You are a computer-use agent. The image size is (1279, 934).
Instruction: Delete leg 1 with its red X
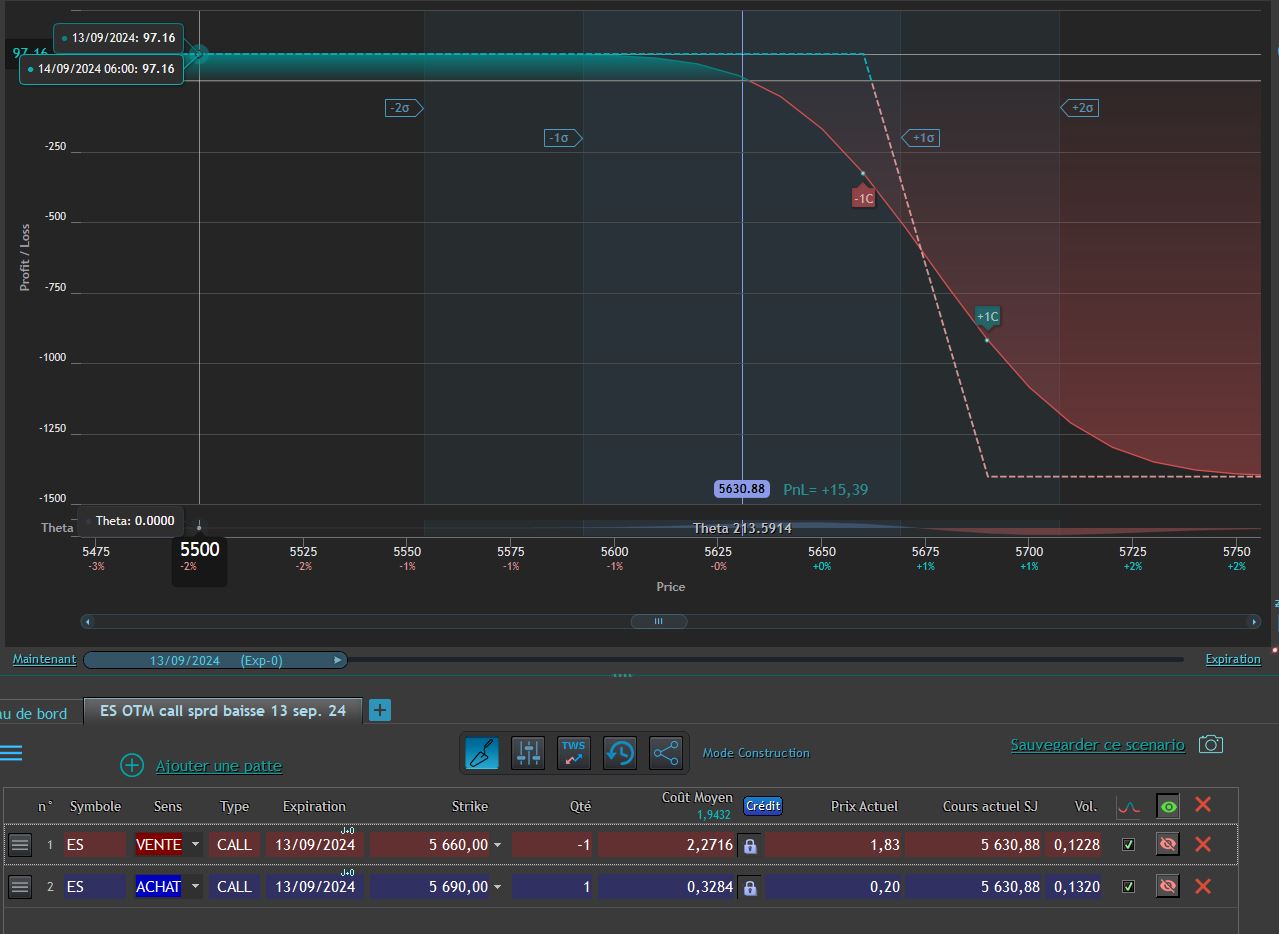(1203, 845)
